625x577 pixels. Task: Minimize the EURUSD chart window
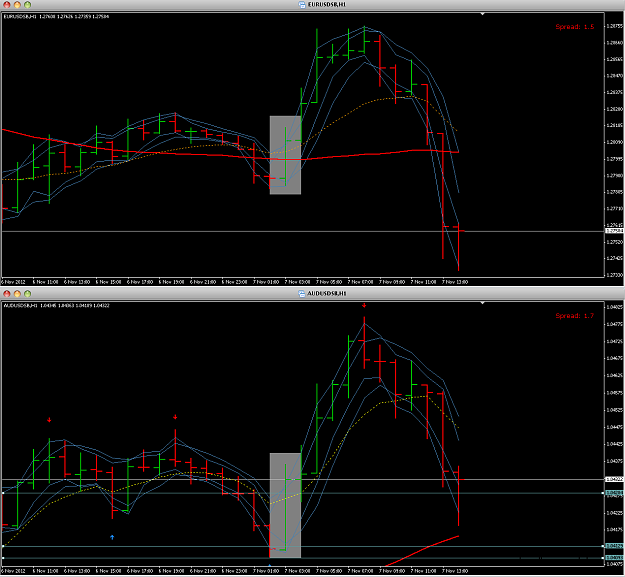(17, 5)
